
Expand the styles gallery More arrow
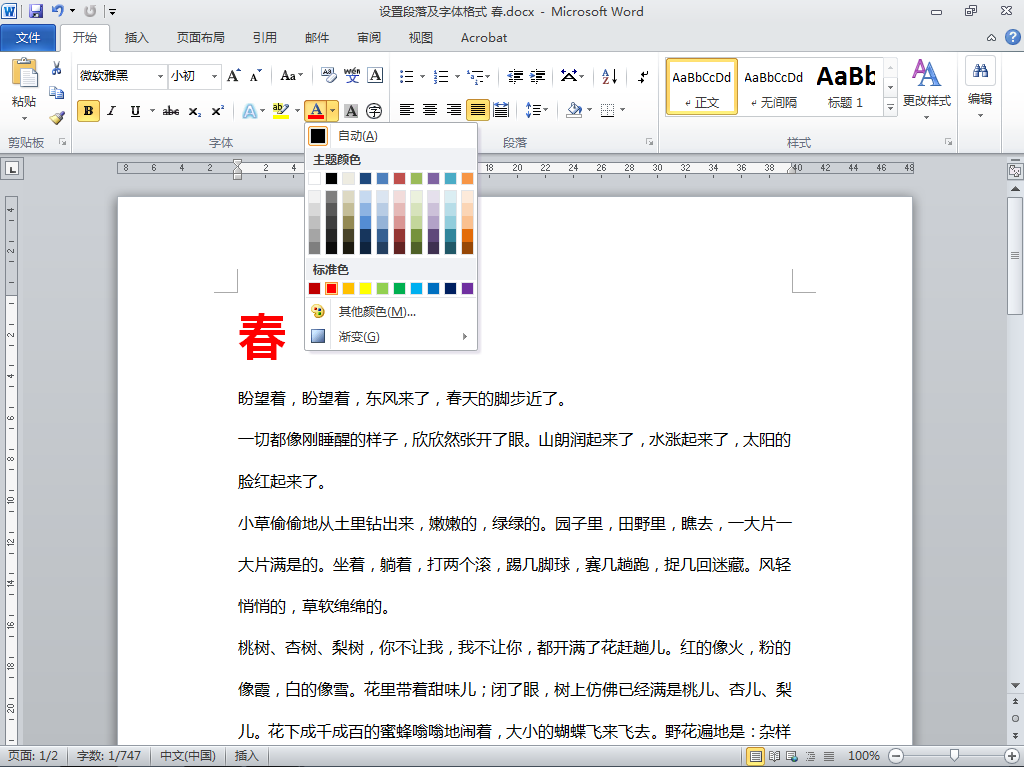coord(890,107)
